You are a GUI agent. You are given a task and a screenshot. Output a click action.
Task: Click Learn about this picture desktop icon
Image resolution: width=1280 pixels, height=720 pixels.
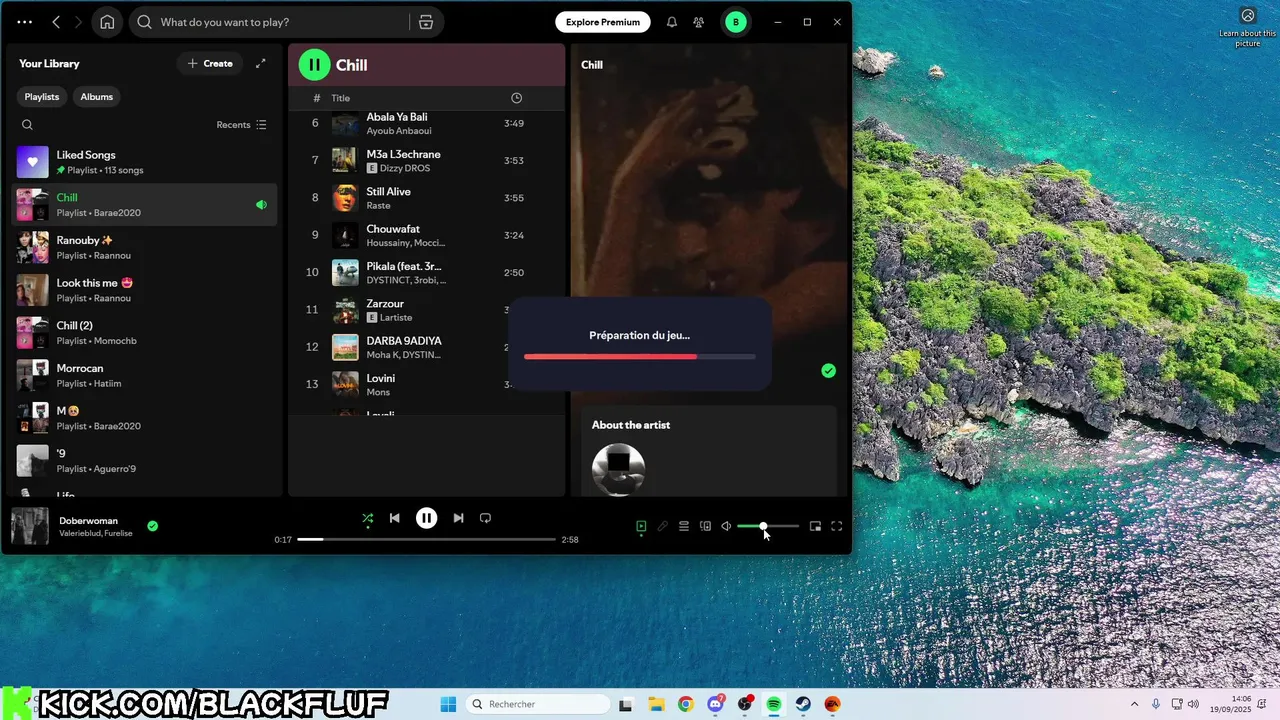coord(1247,28)
